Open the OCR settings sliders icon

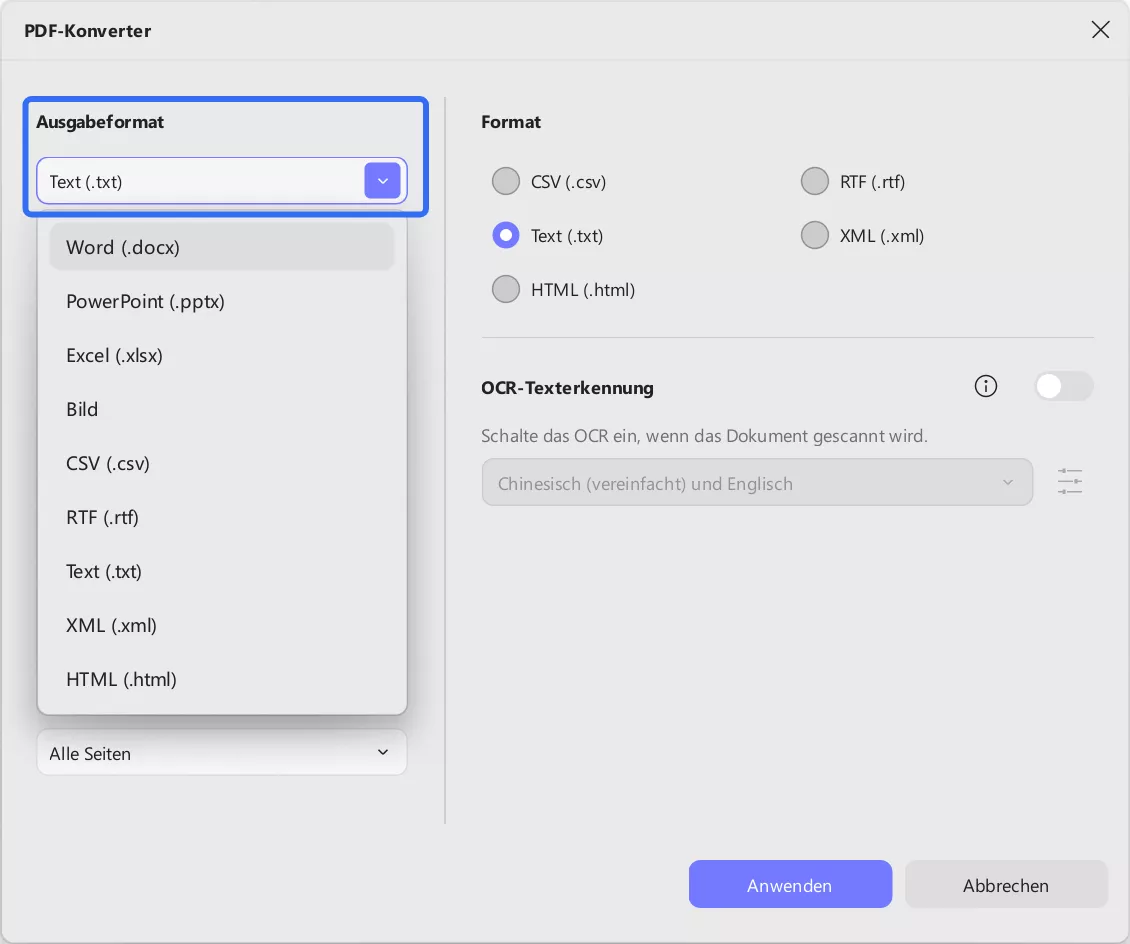[x=1070, y=482]
